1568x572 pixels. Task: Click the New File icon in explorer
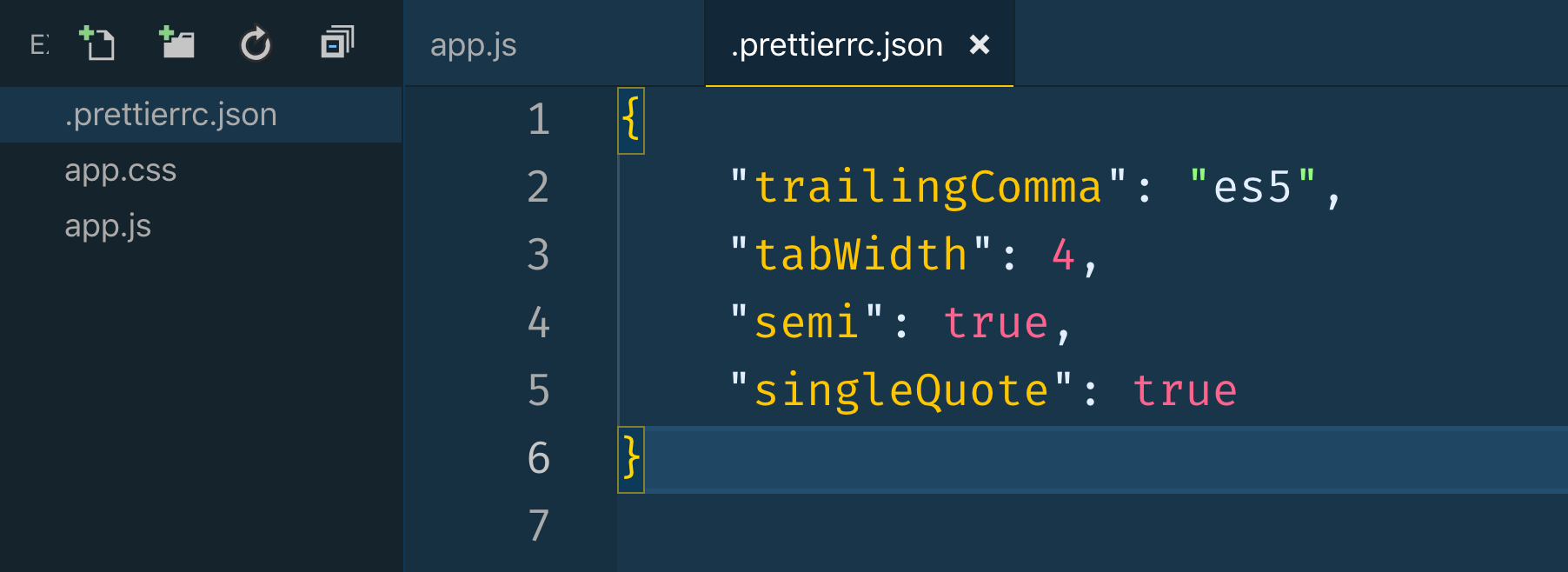click(96, 43)
